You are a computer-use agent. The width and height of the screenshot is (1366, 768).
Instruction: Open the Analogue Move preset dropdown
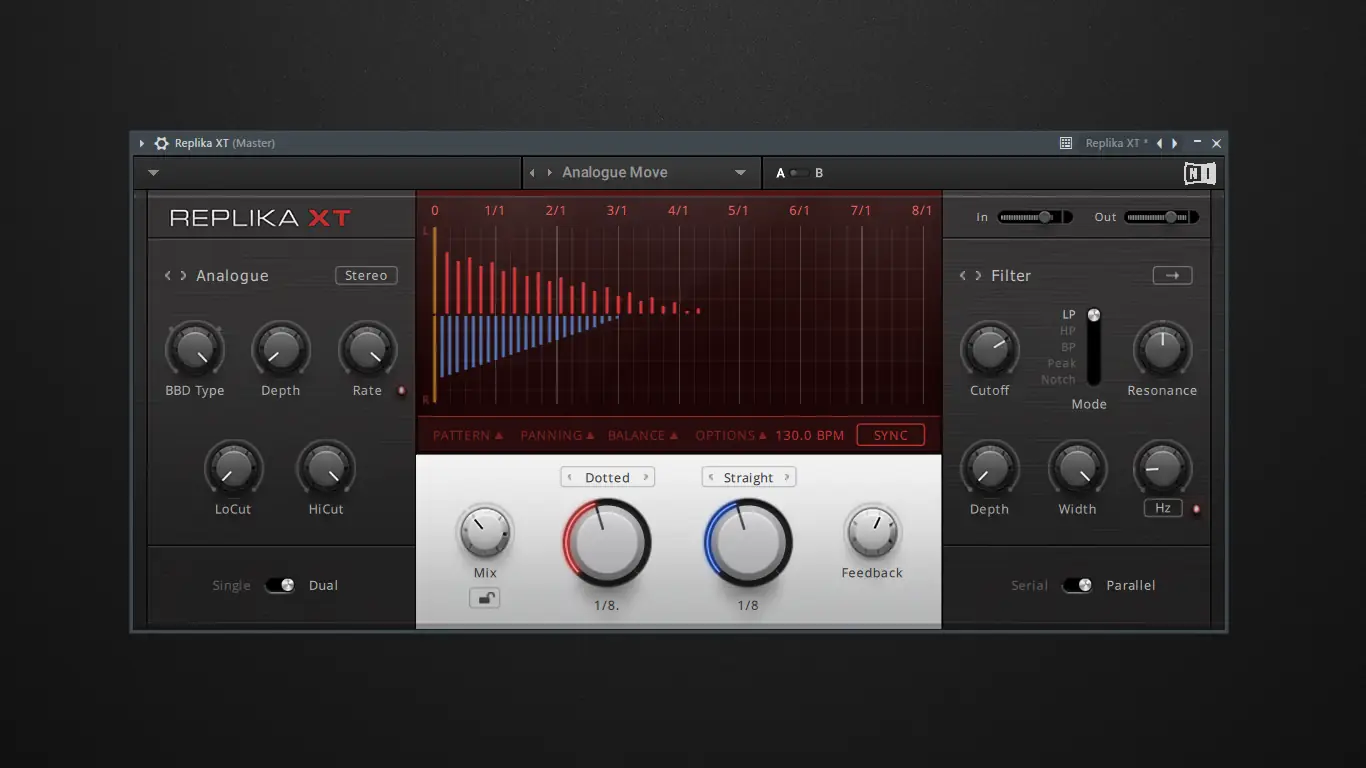coord(740,173)
